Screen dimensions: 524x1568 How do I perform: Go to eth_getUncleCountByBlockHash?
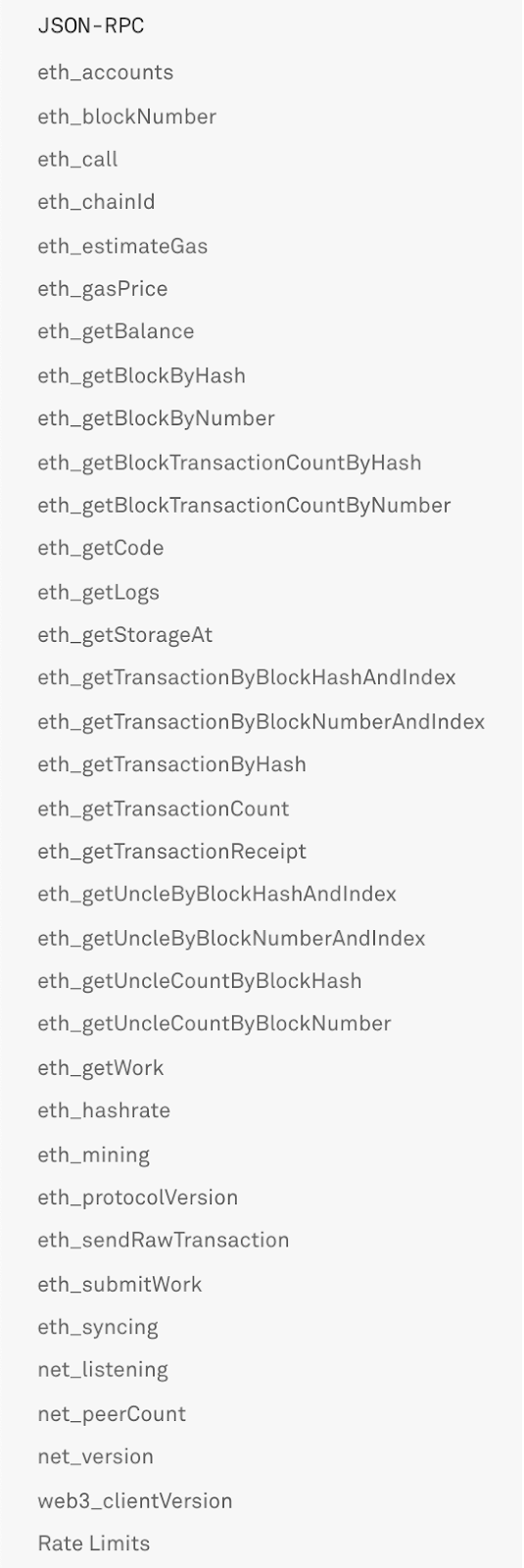[200, 981]
